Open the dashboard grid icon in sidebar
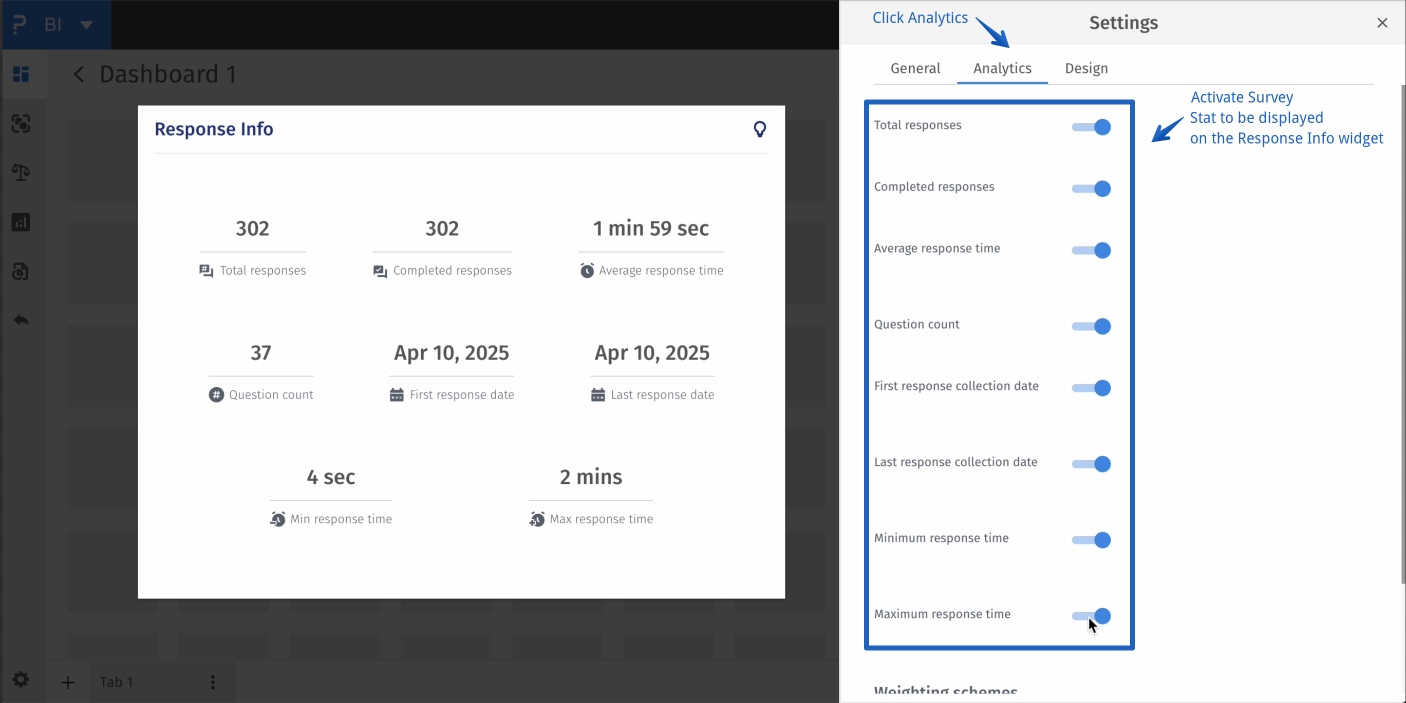 21,74
